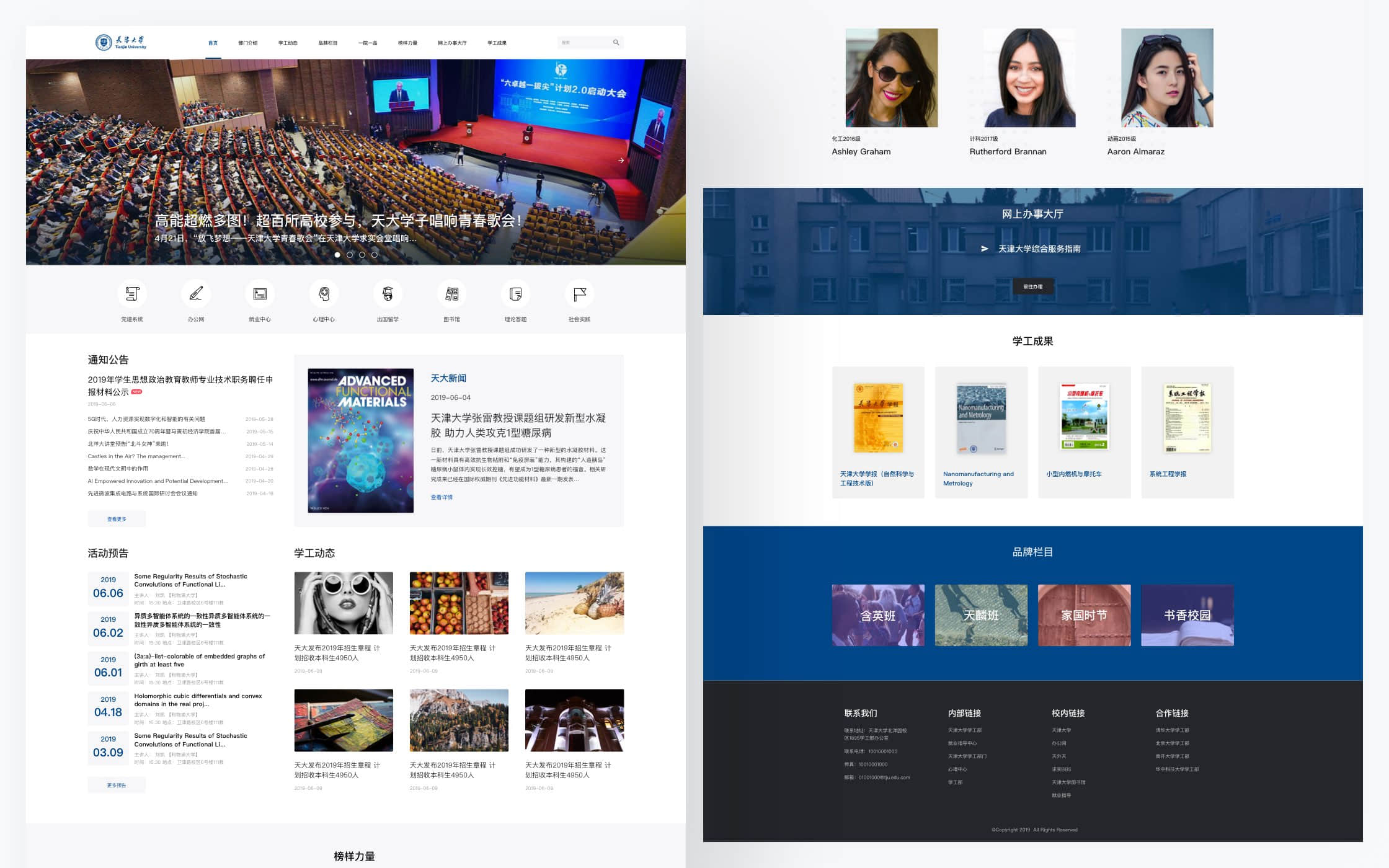The height and width of the screenshot is (868, 1389).
Task: Click the 出国留学 icon
Action: pyautogui.click(x=388, y=294)
